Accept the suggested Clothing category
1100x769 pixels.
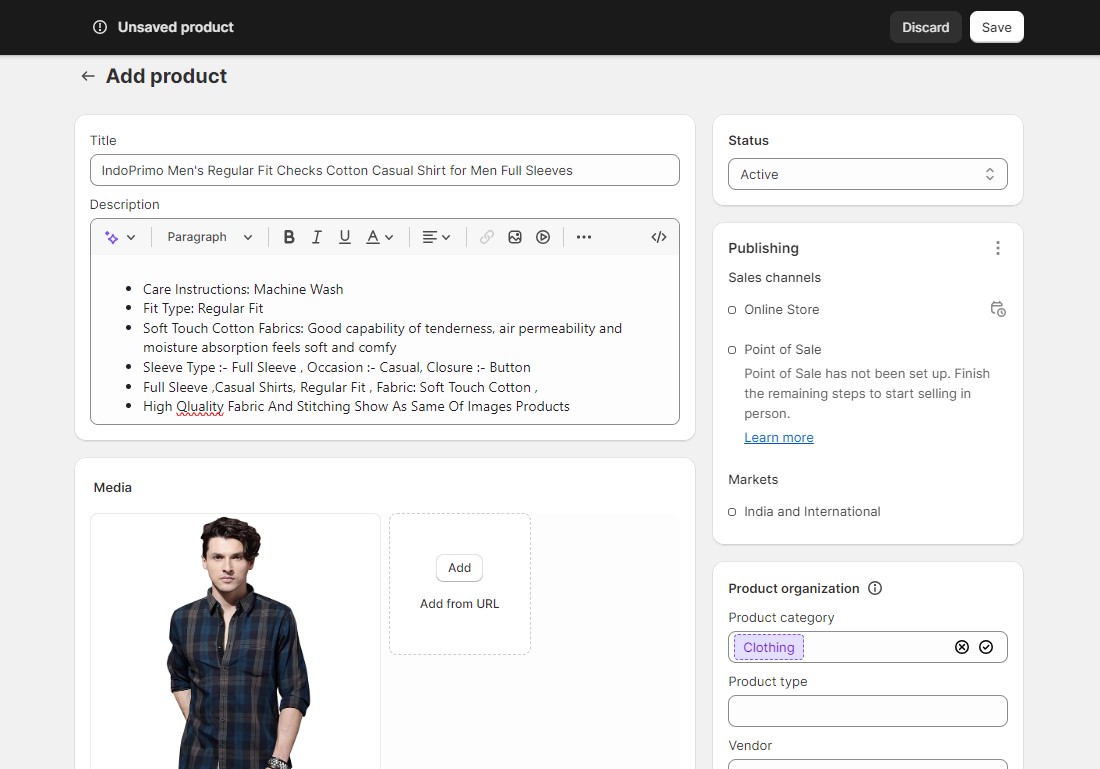coord(986,648)
